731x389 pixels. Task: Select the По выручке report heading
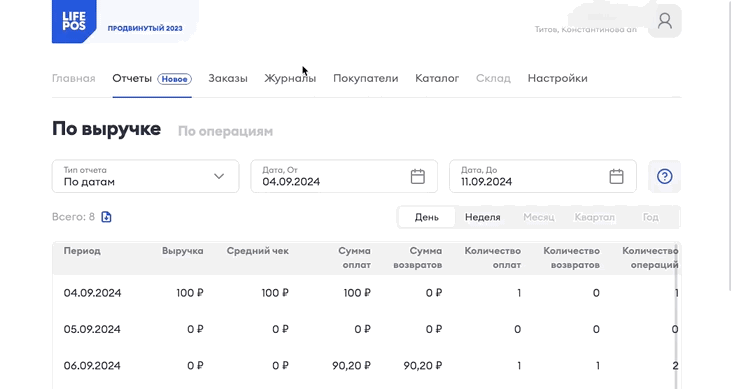pos(106,129)
